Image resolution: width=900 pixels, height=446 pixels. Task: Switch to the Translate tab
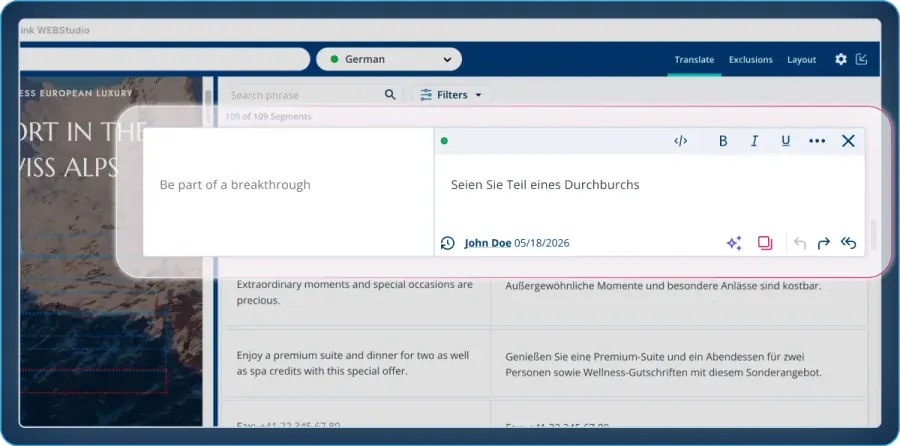coord(694,60)
